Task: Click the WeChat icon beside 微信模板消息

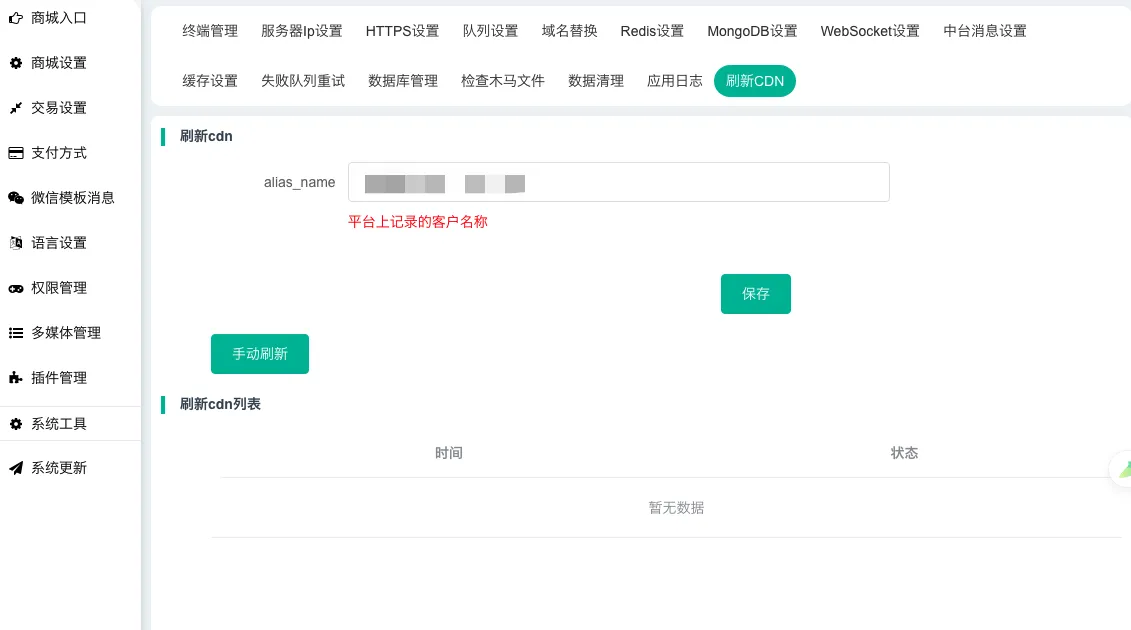Action: click(x=16, y=198)
